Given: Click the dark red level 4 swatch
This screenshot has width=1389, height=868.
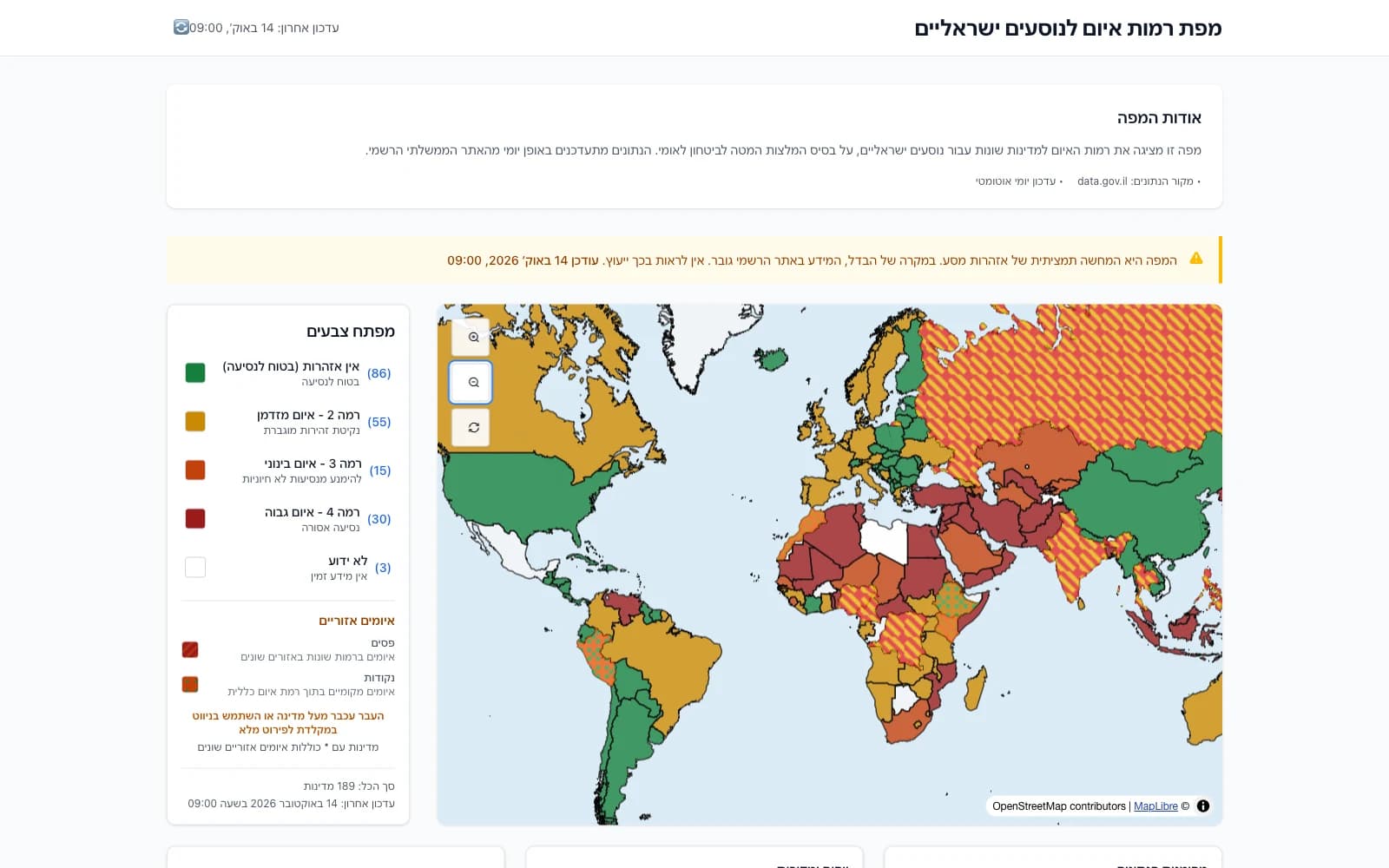Looking at the screenshot, I should point(195,518).
